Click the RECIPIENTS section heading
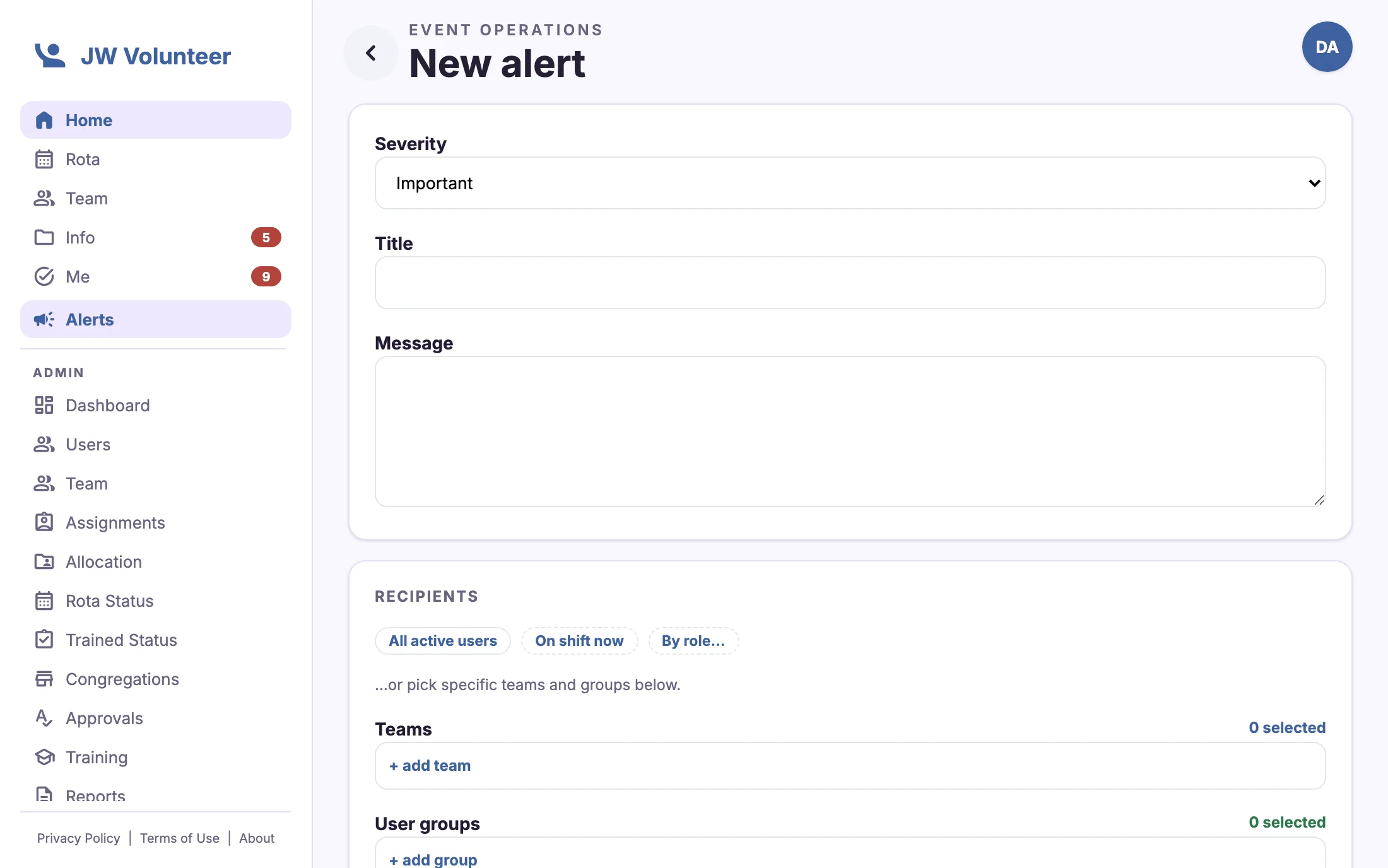The height and width of the screenshot is (868, 1388). point(426,596)
